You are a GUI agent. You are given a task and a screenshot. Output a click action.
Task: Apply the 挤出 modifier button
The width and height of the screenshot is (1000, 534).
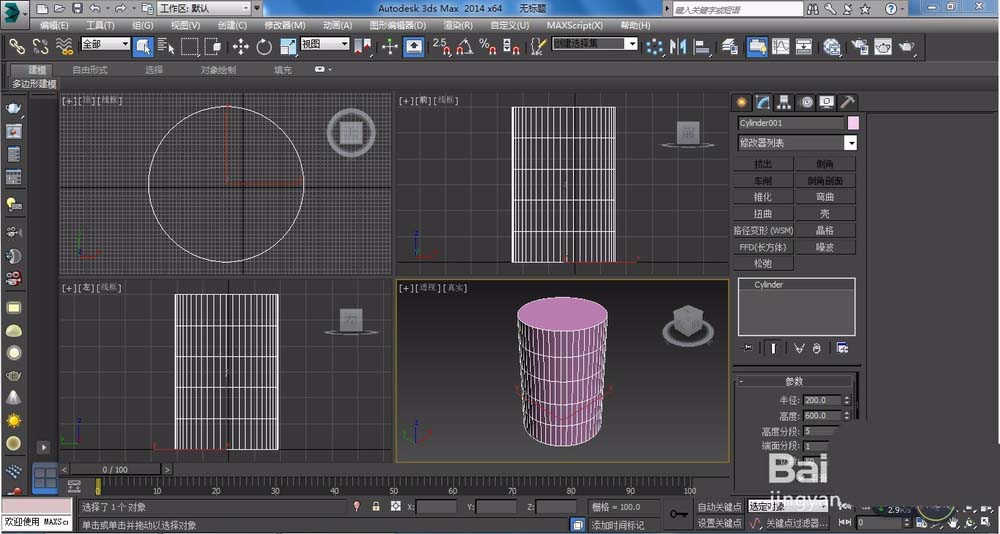click(763, 164)
